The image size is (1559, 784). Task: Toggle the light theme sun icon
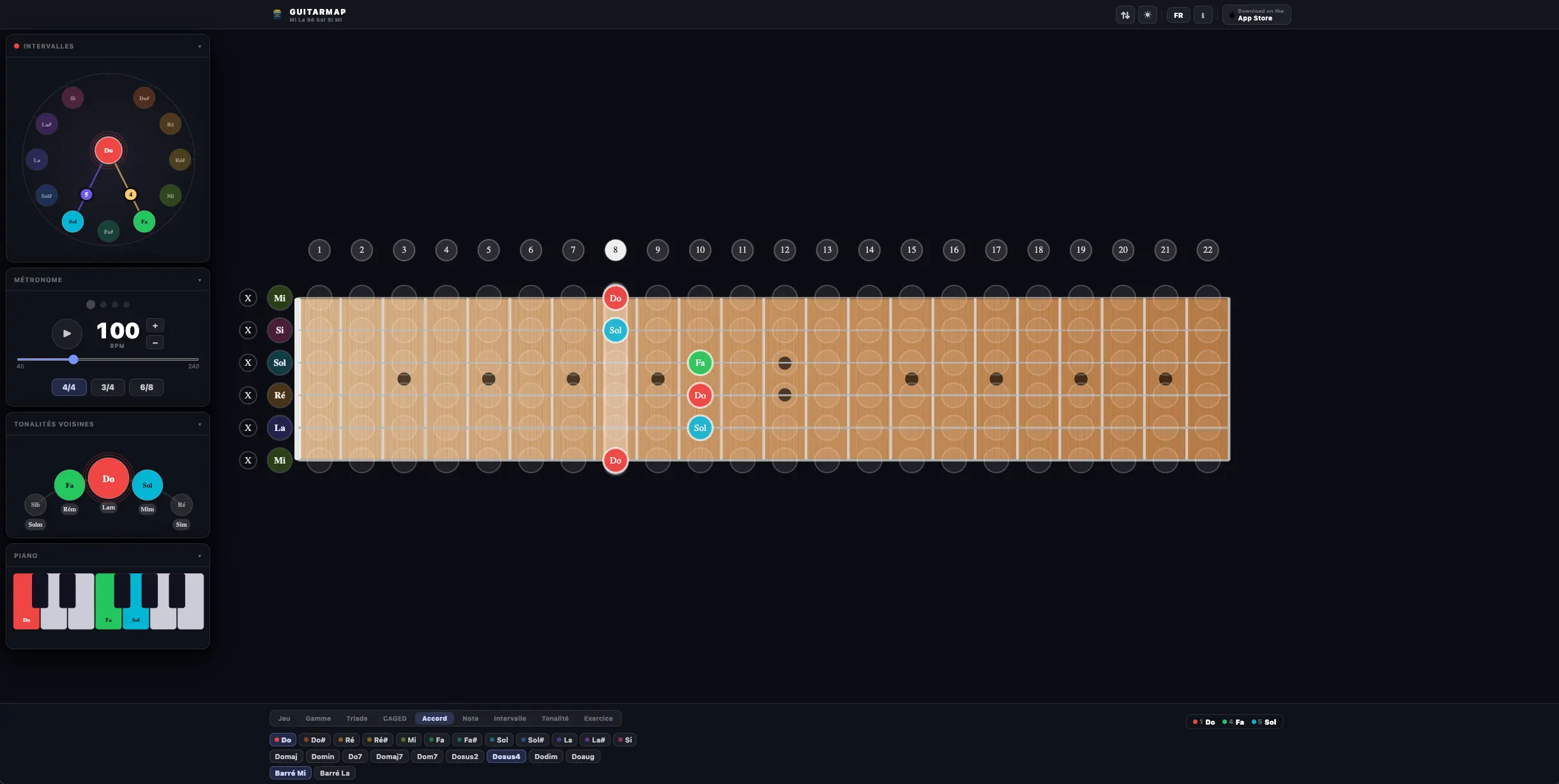[1148, 15]
